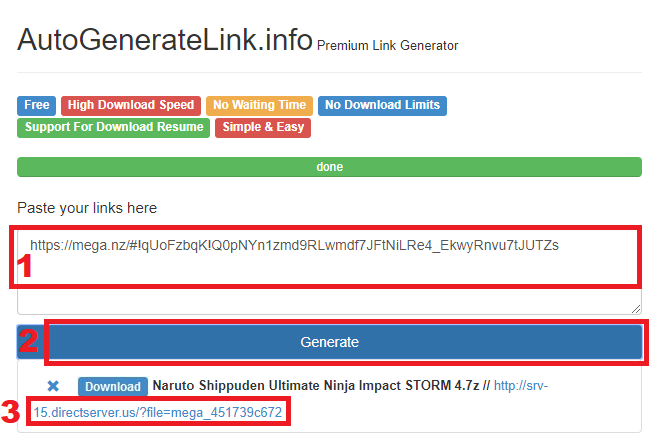The image size is (663, 439).
Task: Click the Paste your links here label
Action: 87,208
